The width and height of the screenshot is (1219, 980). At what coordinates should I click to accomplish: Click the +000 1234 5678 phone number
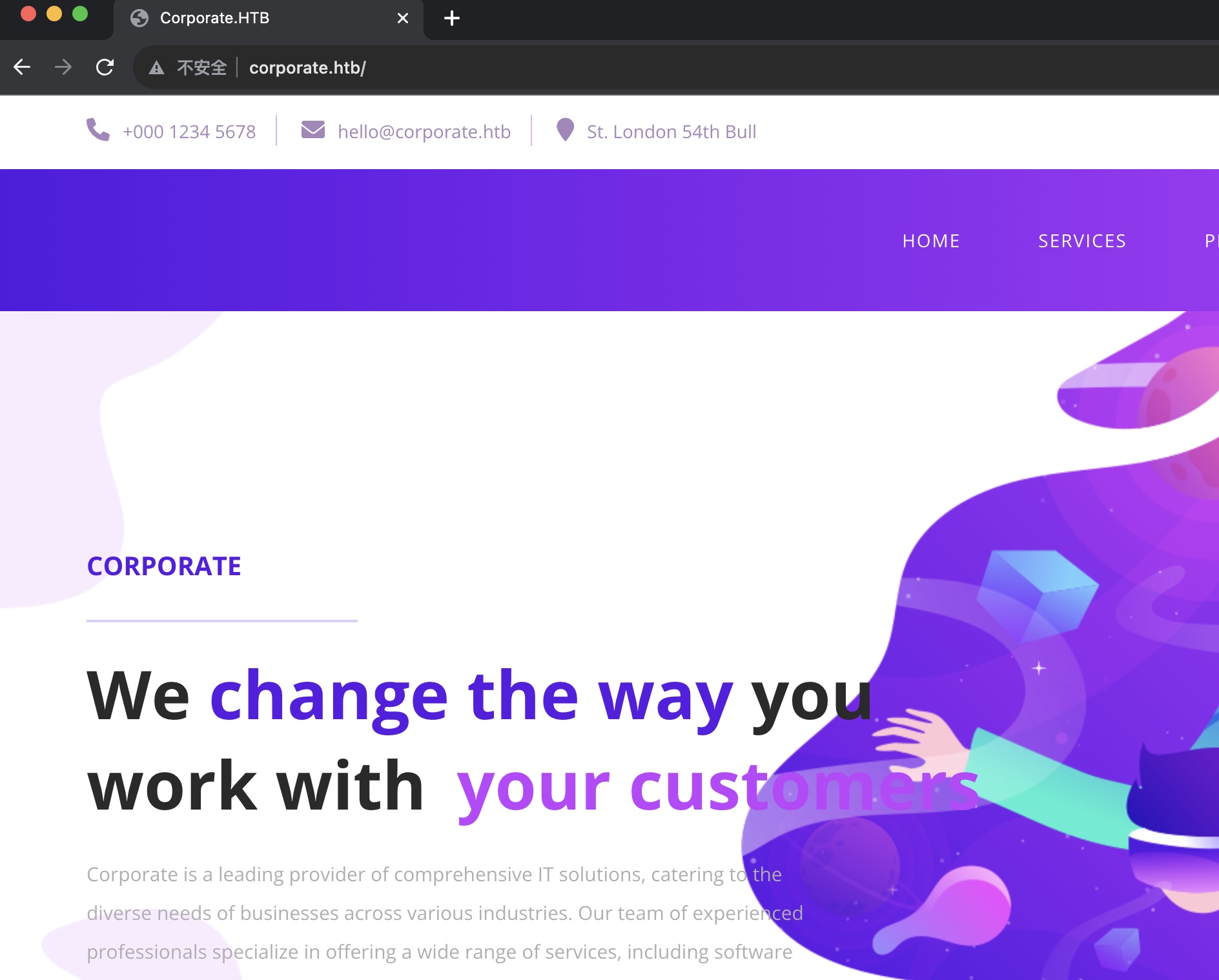[189, 132]
